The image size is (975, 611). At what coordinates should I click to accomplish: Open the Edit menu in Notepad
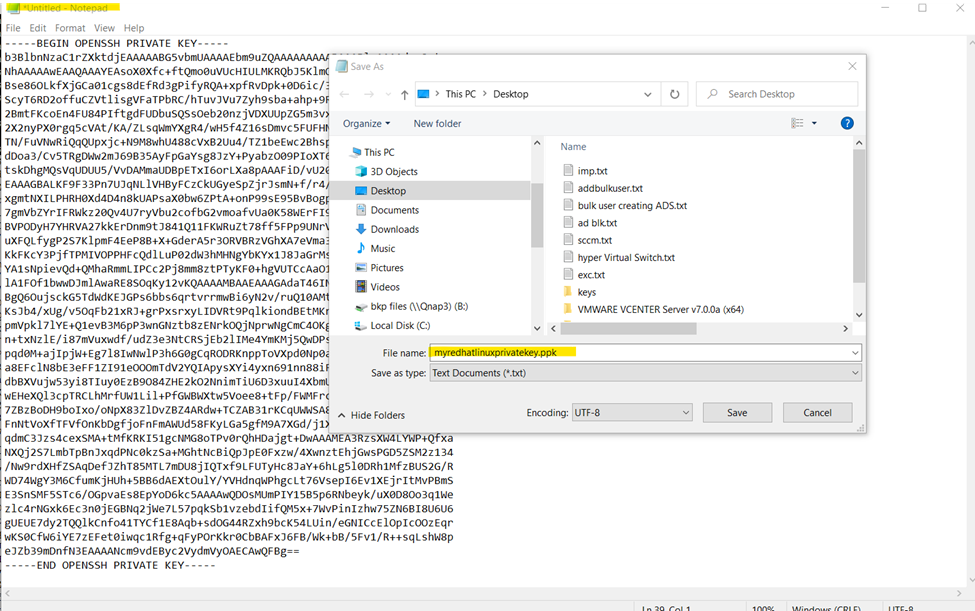tap(38, 28)
